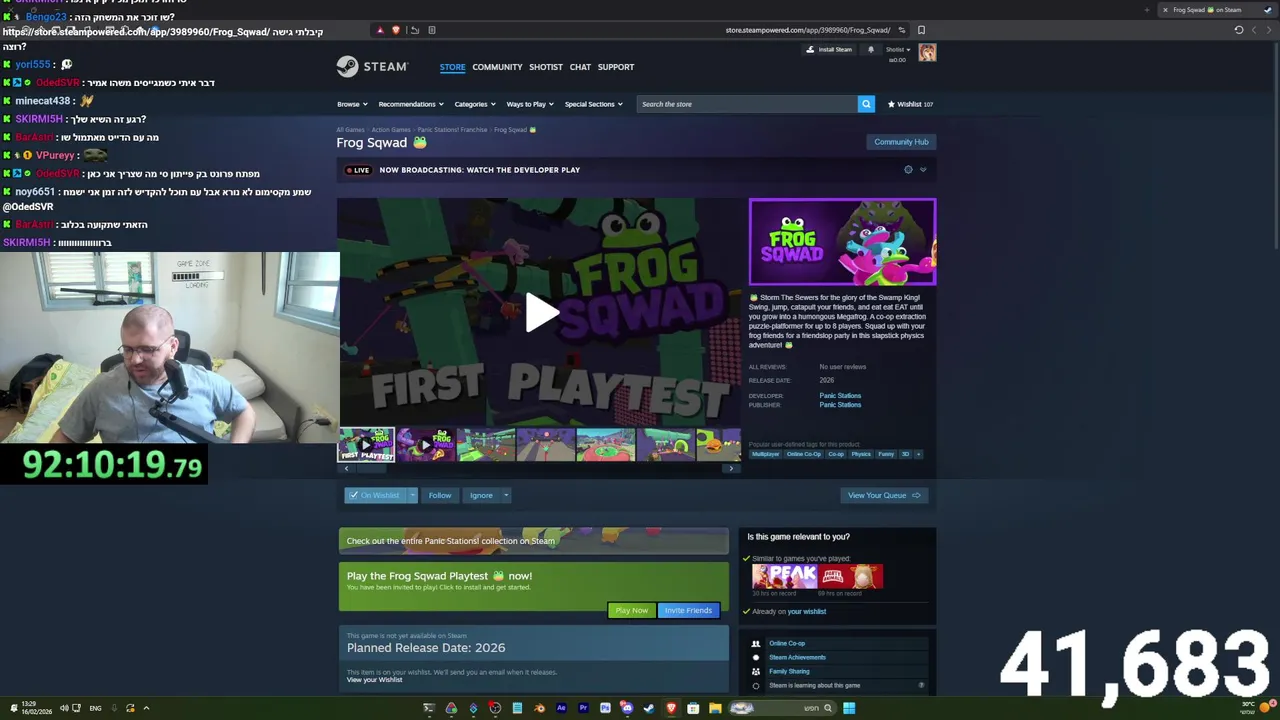The width and height of the screenshot is (1280, 720).
Task: Collapse the live broadcast chevron
Action: (923, 170)
